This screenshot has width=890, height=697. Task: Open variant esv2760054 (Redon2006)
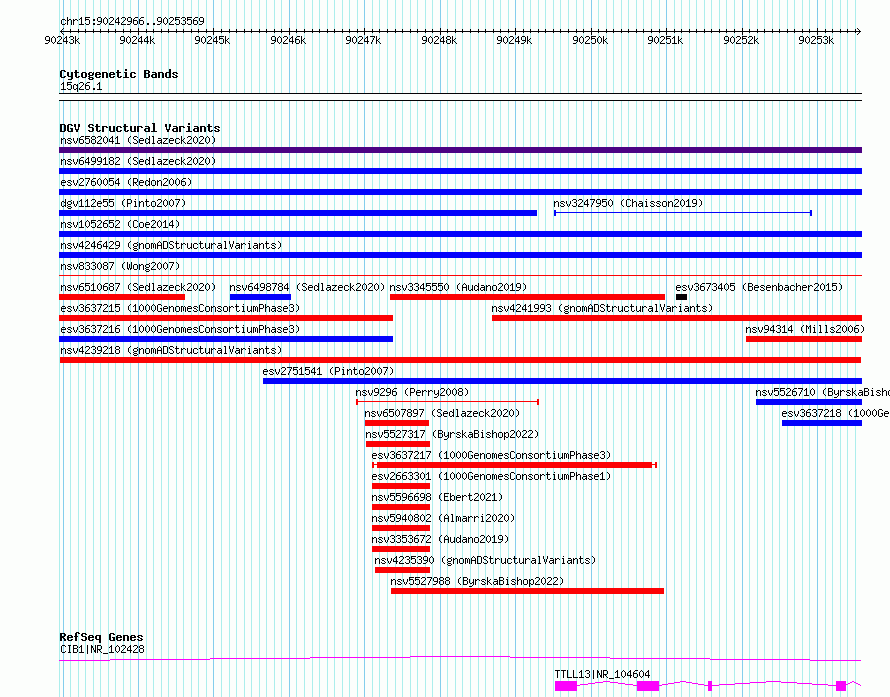tap(126, 182)
